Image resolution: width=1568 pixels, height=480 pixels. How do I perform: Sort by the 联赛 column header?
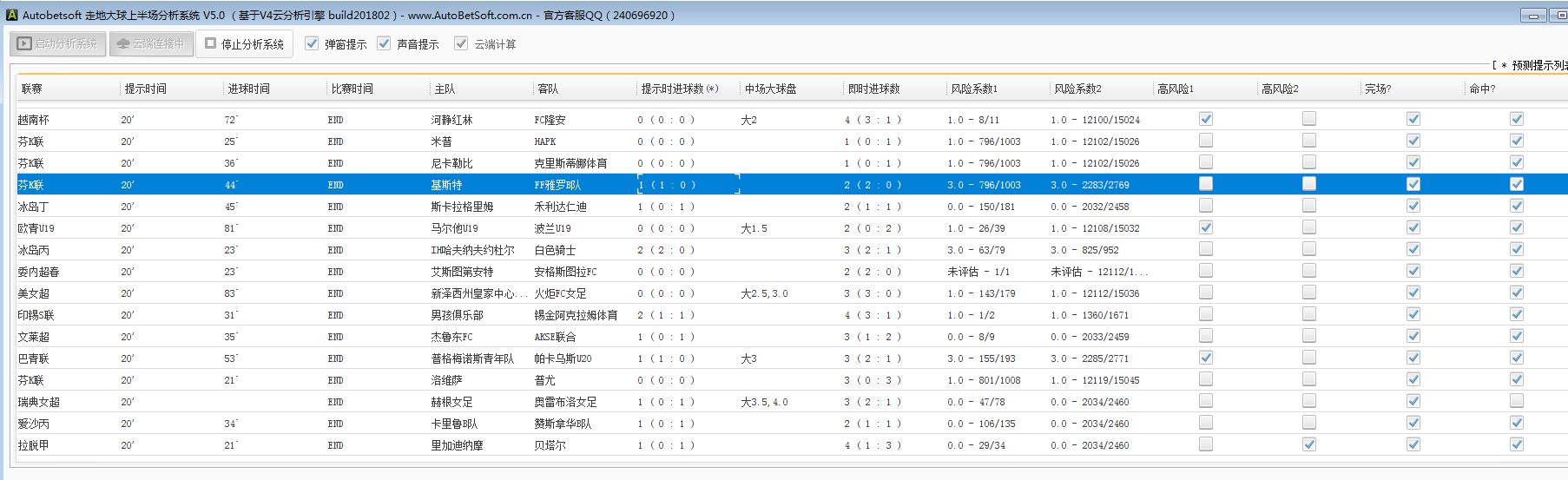(x=32, y=89)
